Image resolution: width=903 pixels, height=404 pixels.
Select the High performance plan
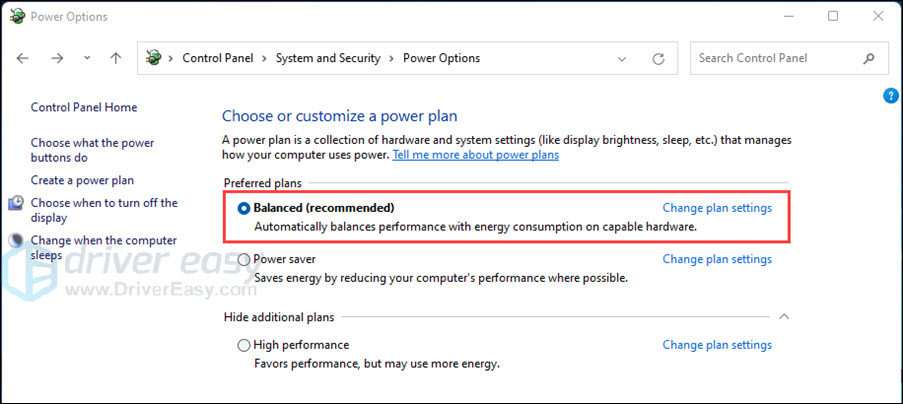[244, 345]
